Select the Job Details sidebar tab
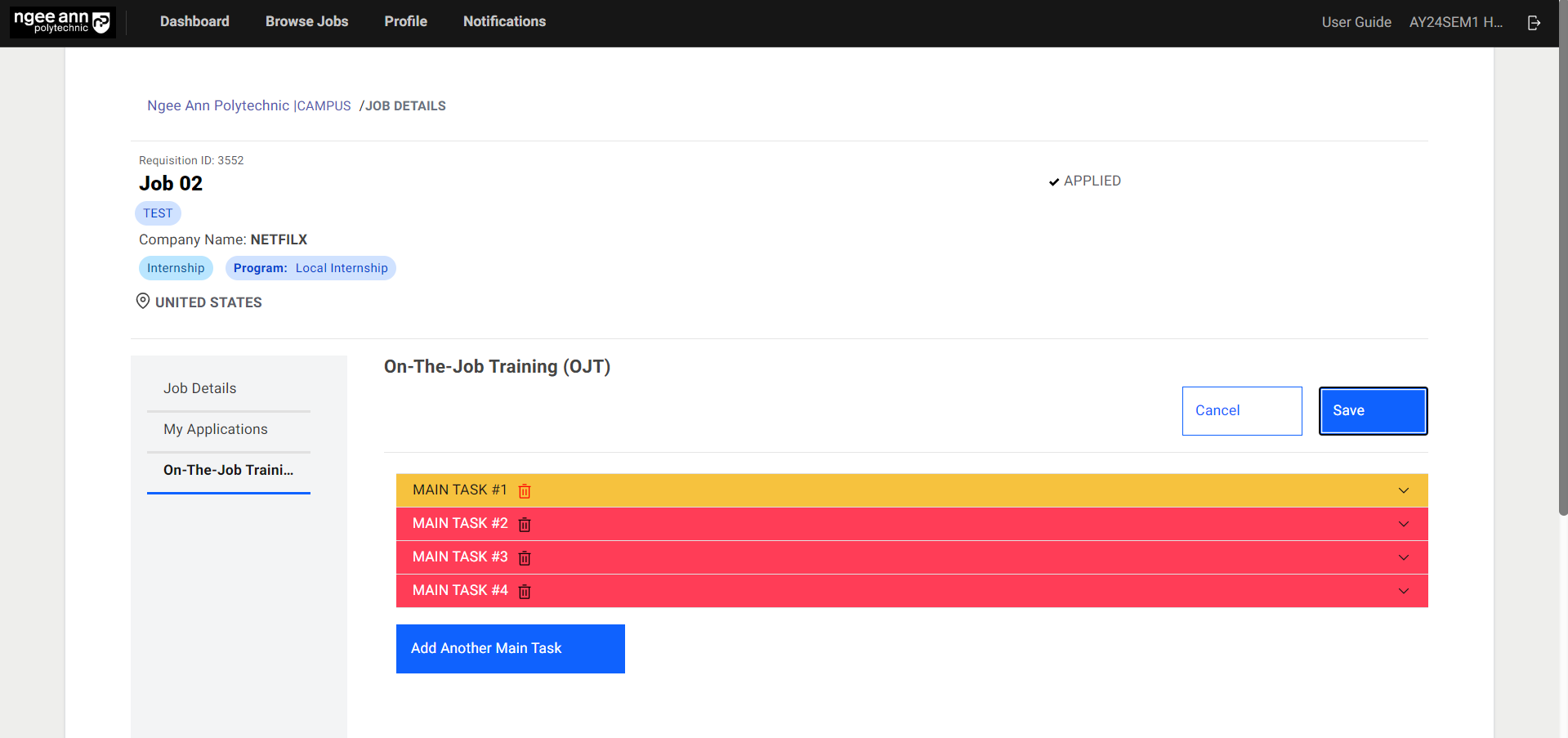1568x738 pixels. click(x=200, y=389)
